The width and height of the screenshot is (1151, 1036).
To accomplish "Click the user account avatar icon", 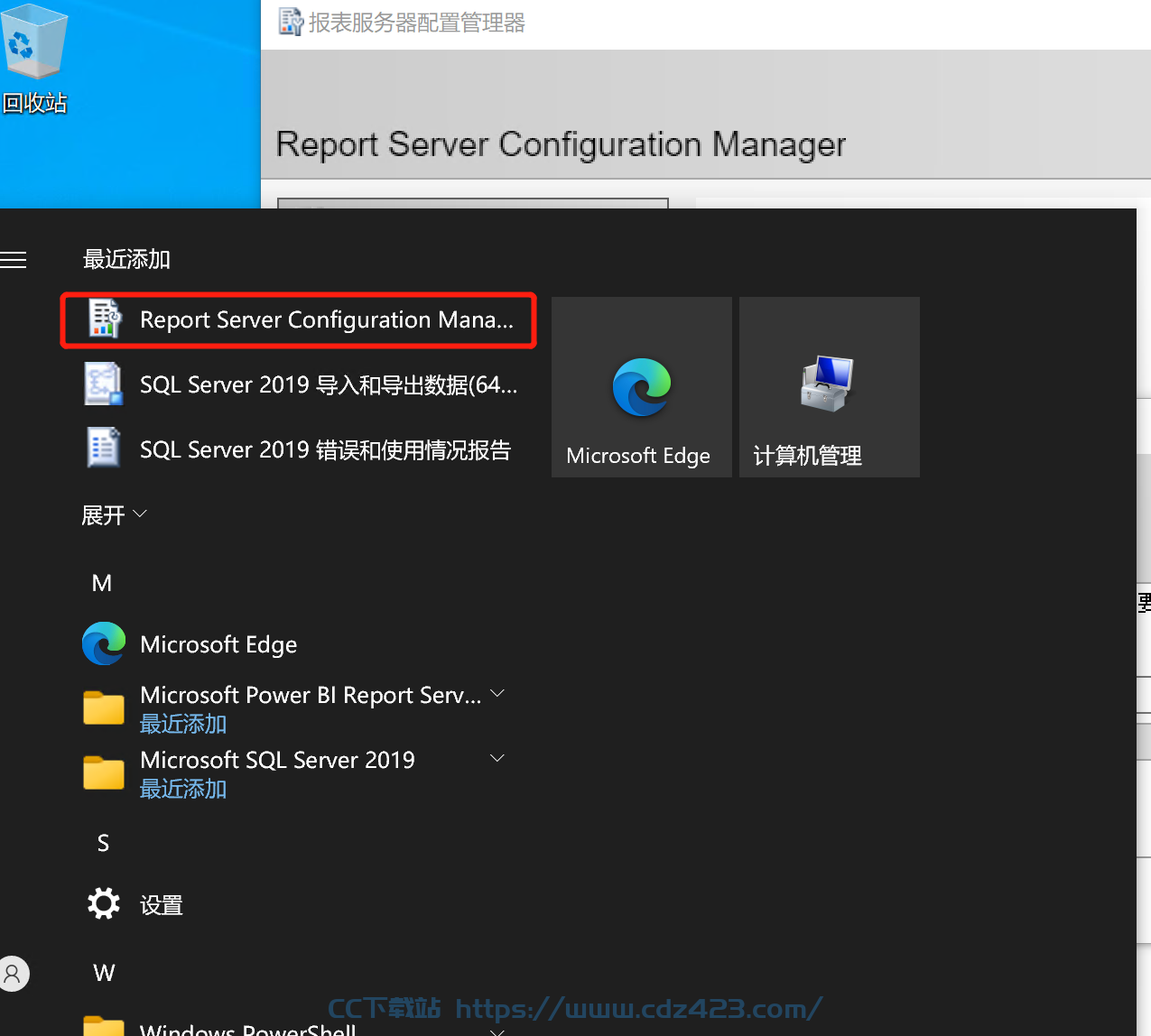I will [13, 974].
